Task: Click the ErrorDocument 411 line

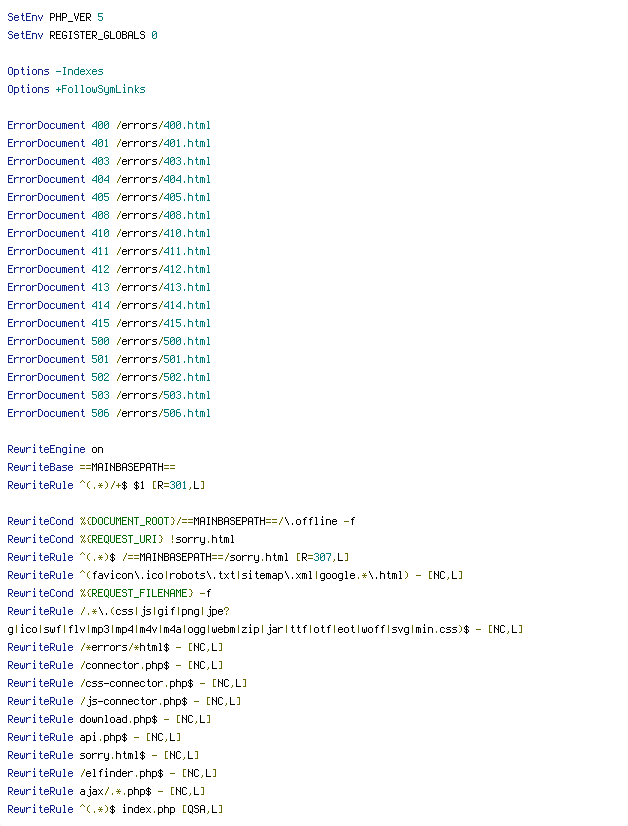Action: click(x=109, y=251)
